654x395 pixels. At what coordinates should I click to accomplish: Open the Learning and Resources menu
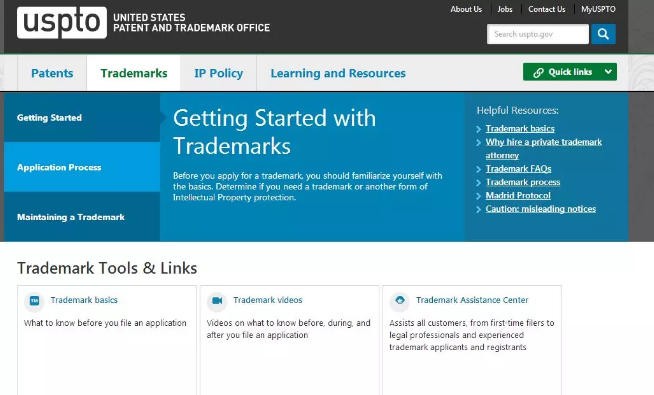tap(338, 73)
